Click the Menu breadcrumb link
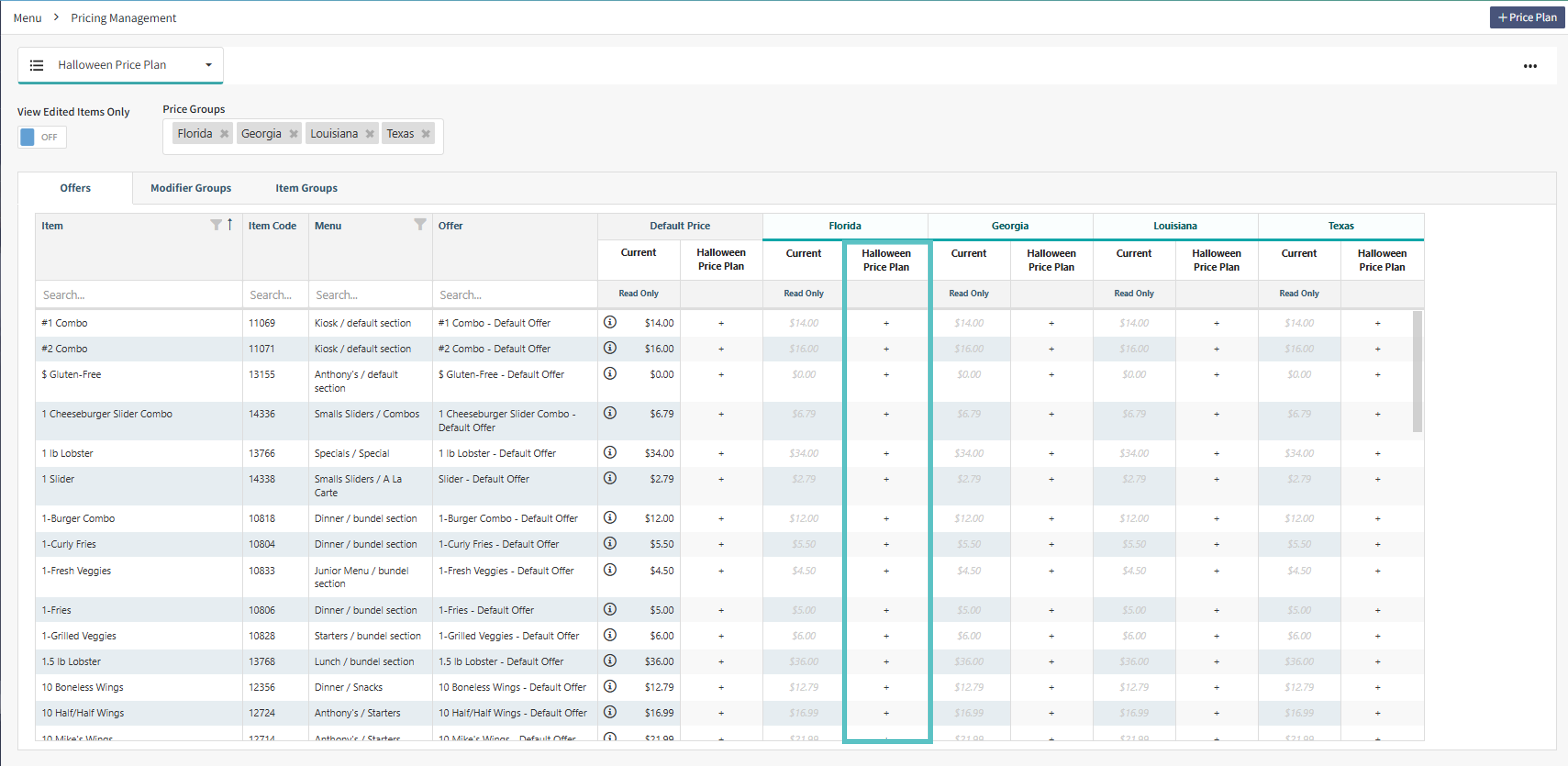The image size is (1568, 766). [x=27, y=18]
